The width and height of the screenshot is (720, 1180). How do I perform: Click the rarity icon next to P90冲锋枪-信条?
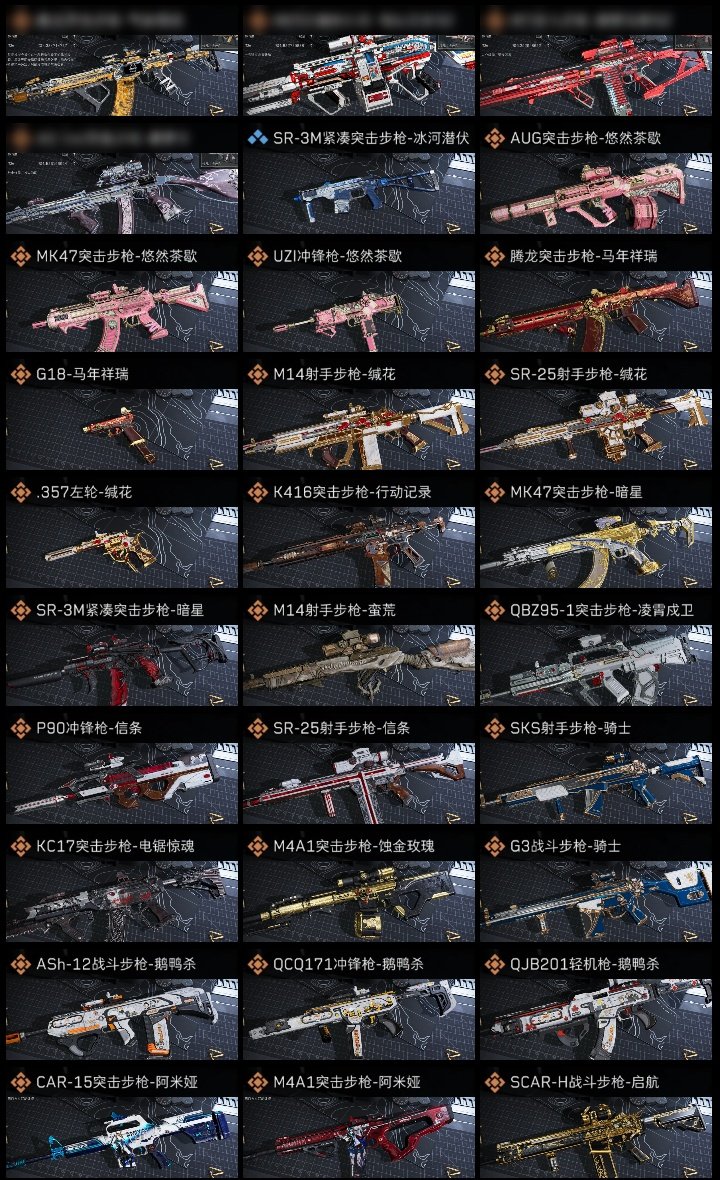point(20,728)
